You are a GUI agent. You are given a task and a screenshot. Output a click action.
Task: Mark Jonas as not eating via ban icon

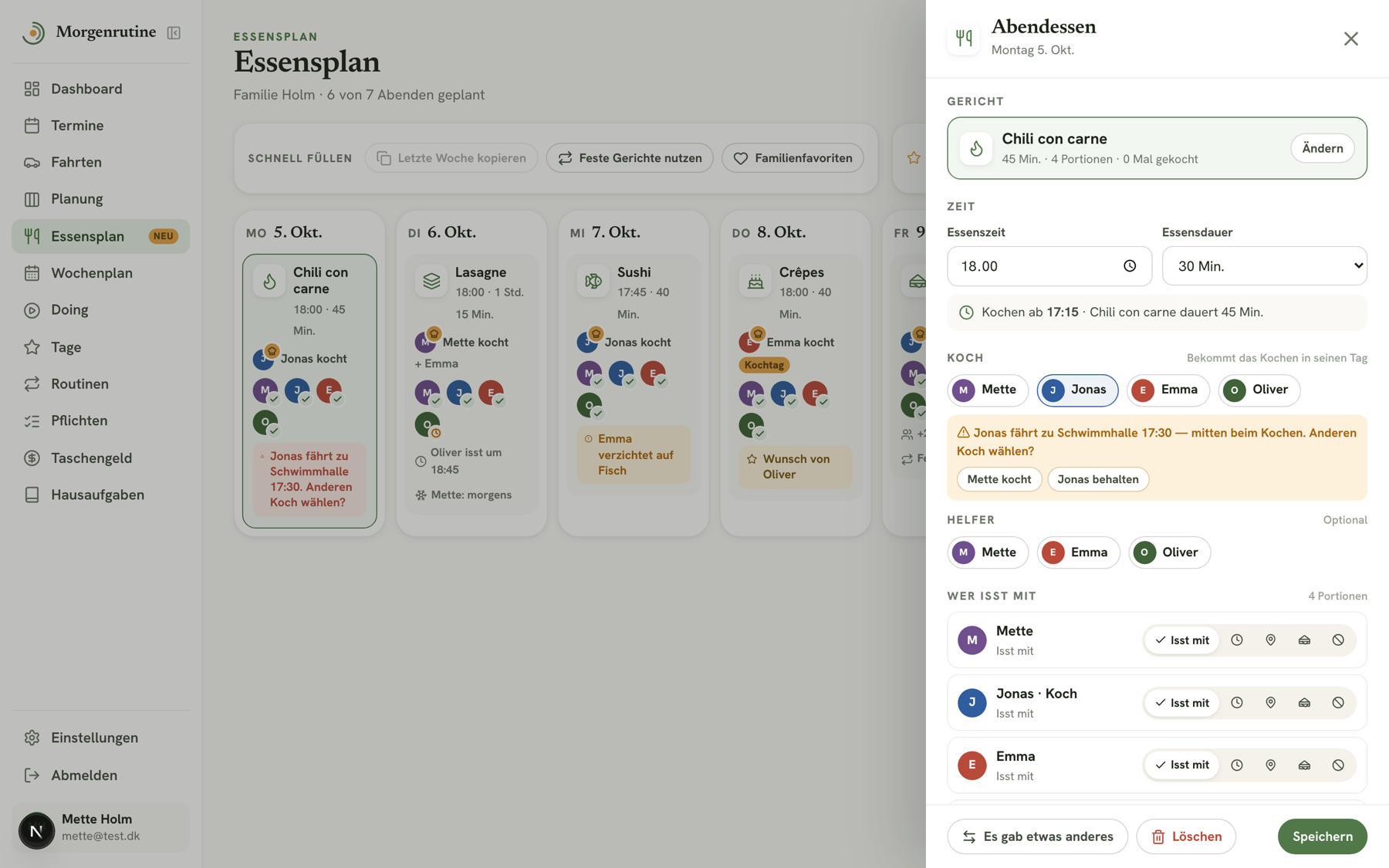click(1338, 703)
